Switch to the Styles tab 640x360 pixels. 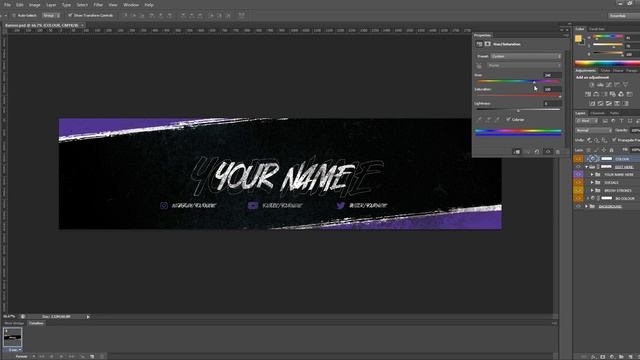coord(605,71)
